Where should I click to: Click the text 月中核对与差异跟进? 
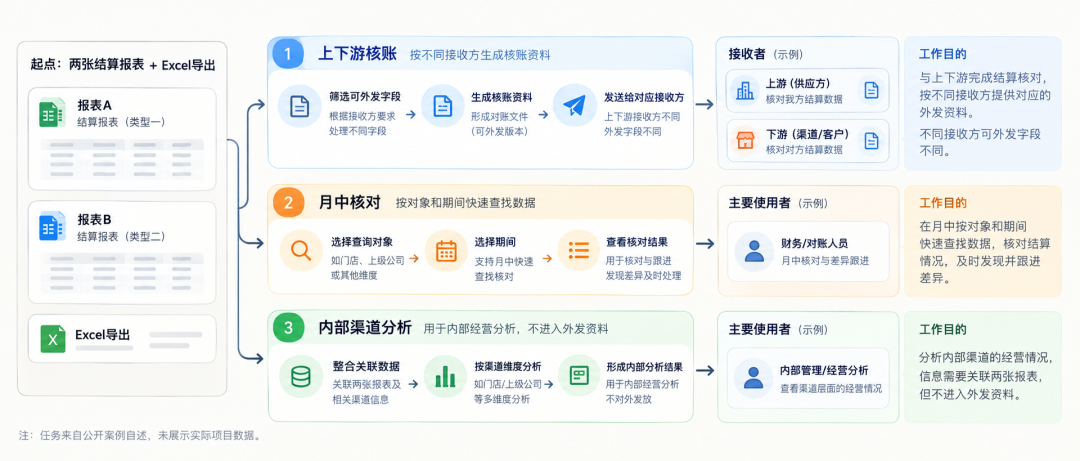[825, 260]
